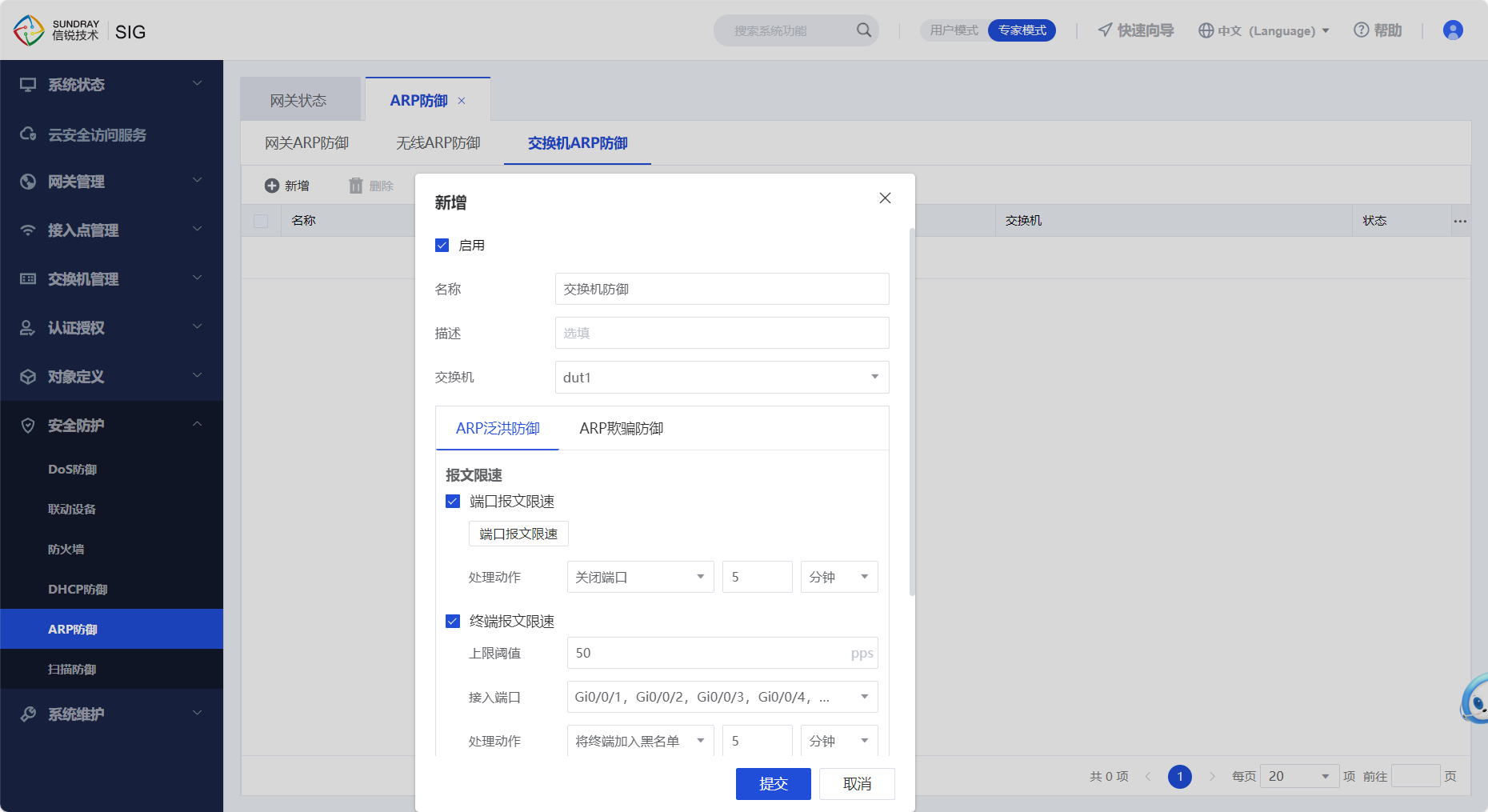The height and width of the screenshot is (812, 1488).
Task: Open the terminal action 分钟 unit dropdown
Action: point(839,741)
